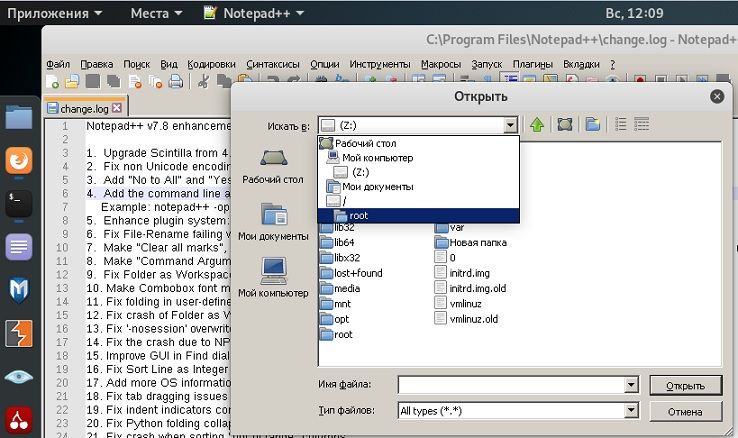Select the root folder in file list
Screen dimensions: 738x438
(337, 334)
